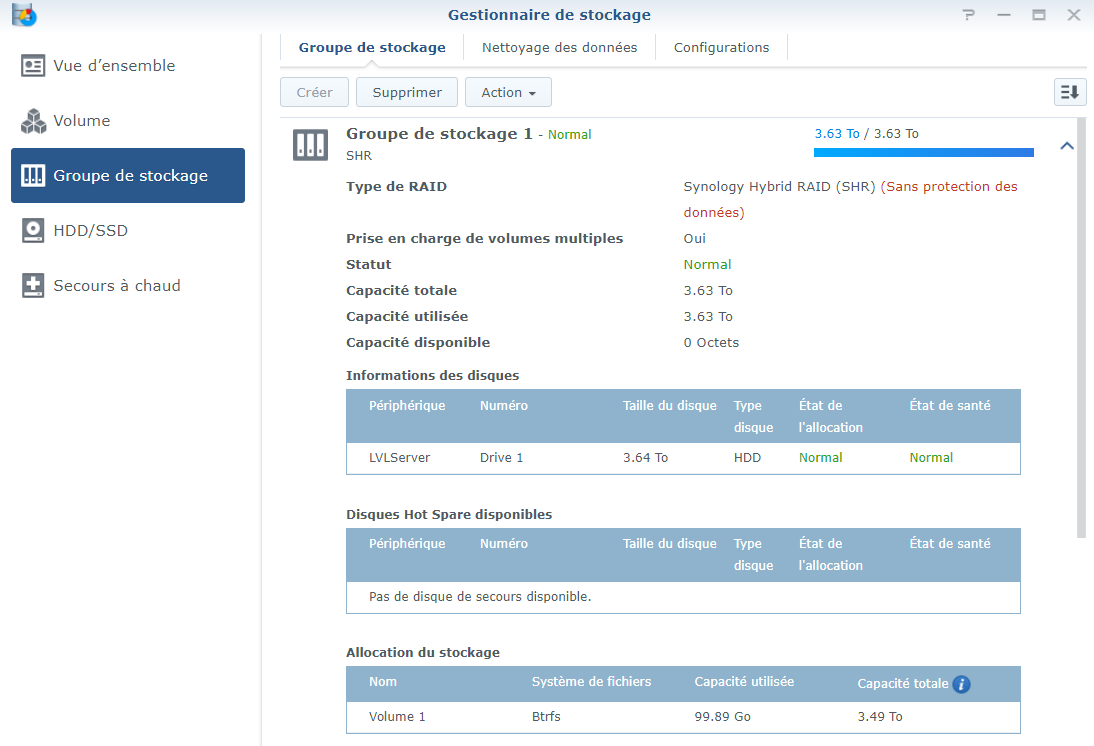Click the Groupe de stockage 1 drives icon

point(310,145)
